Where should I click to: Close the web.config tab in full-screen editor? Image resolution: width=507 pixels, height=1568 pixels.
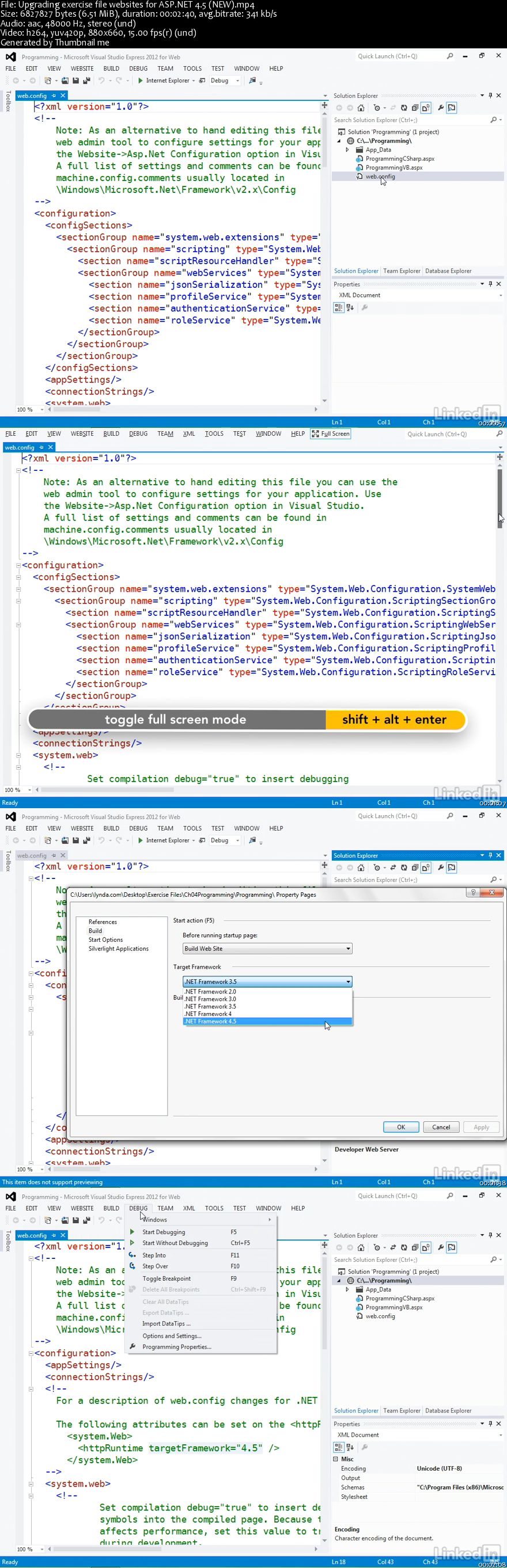(x=51, y=447)
